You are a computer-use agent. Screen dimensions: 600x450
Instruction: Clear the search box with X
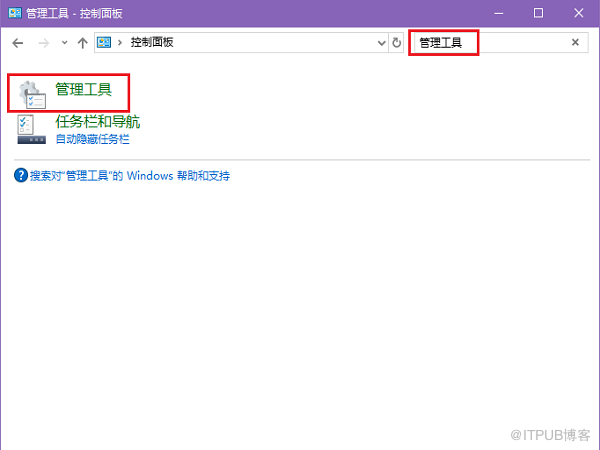(x=575, y=42)
